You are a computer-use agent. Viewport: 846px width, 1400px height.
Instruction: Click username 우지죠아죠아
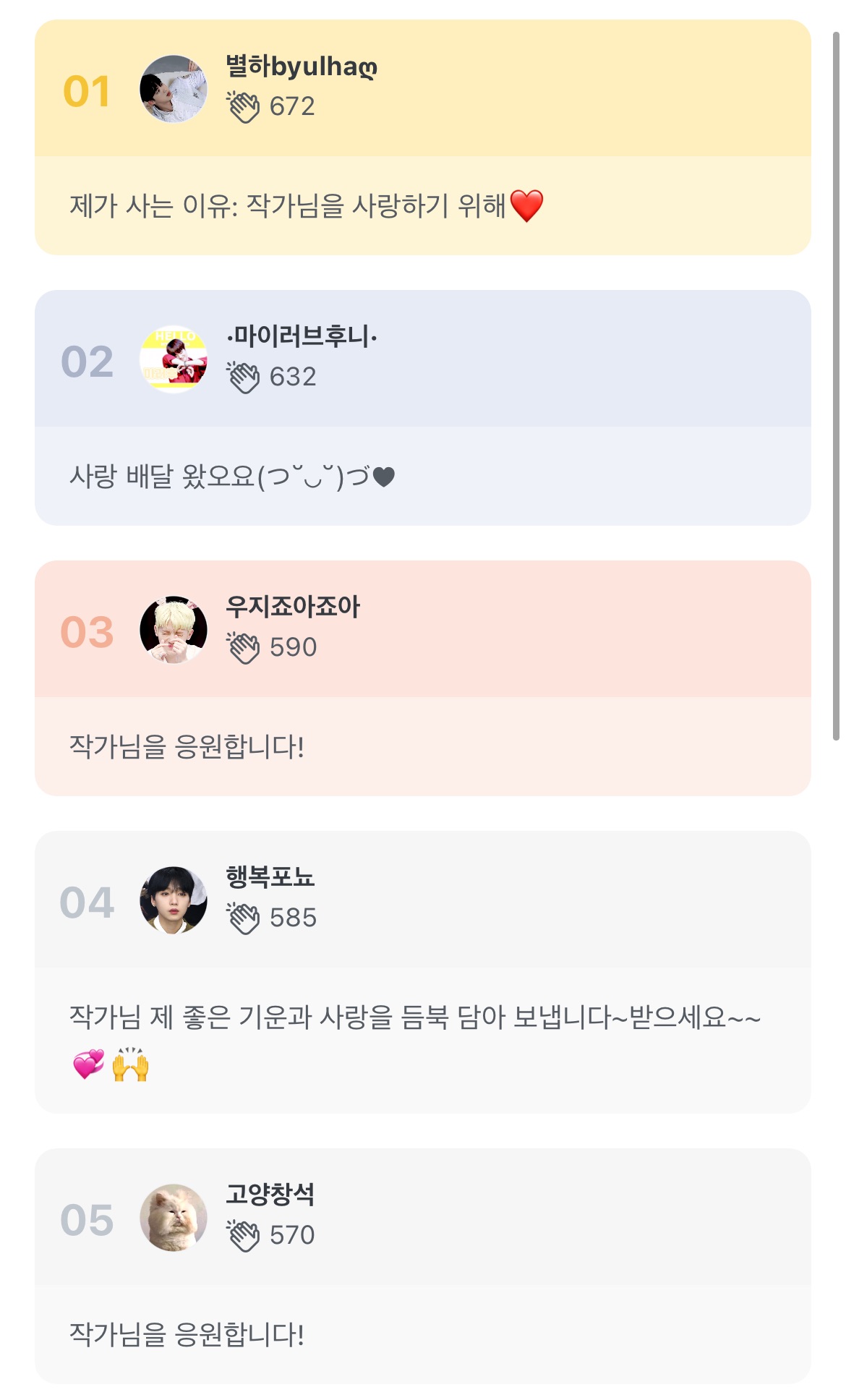click(293, 607)
